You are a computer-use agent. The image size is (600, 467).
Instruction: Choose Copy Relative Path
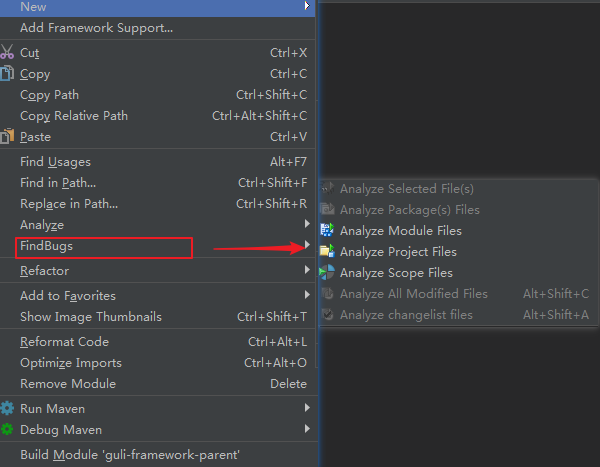point(158,116)
